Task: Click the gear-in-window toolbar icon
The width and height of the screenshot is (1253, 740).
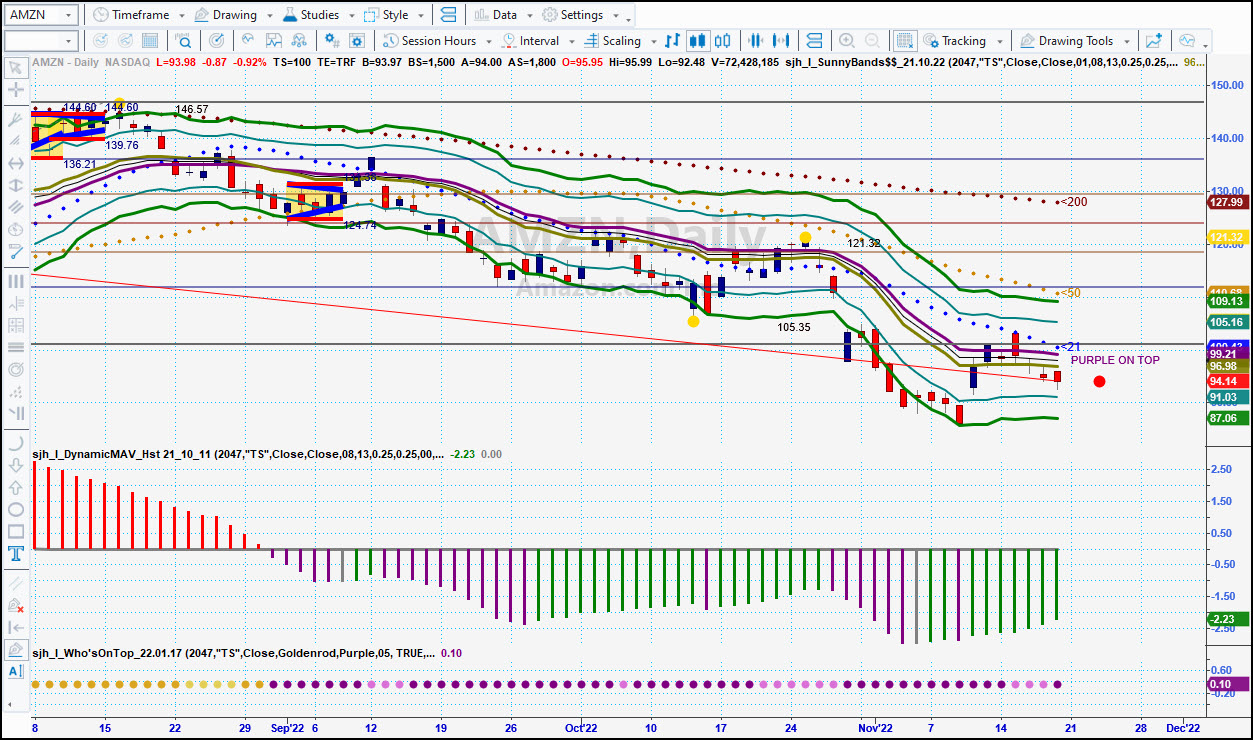Action: pyautogui.click(x=359, y=41)
